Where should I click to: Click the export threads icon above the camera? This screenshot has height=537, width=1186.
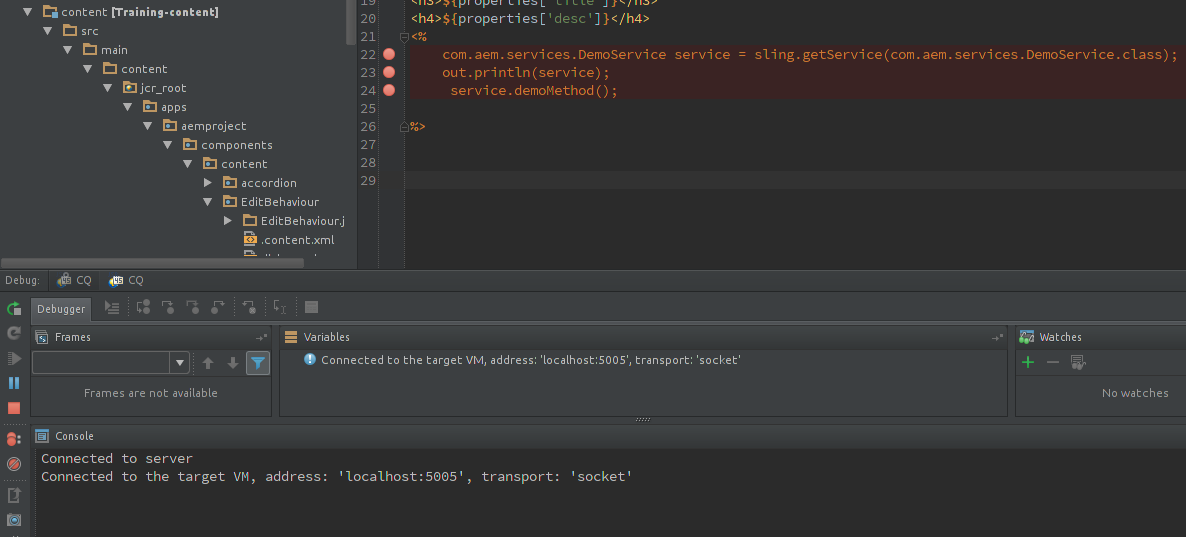click(x=14, y=495)
